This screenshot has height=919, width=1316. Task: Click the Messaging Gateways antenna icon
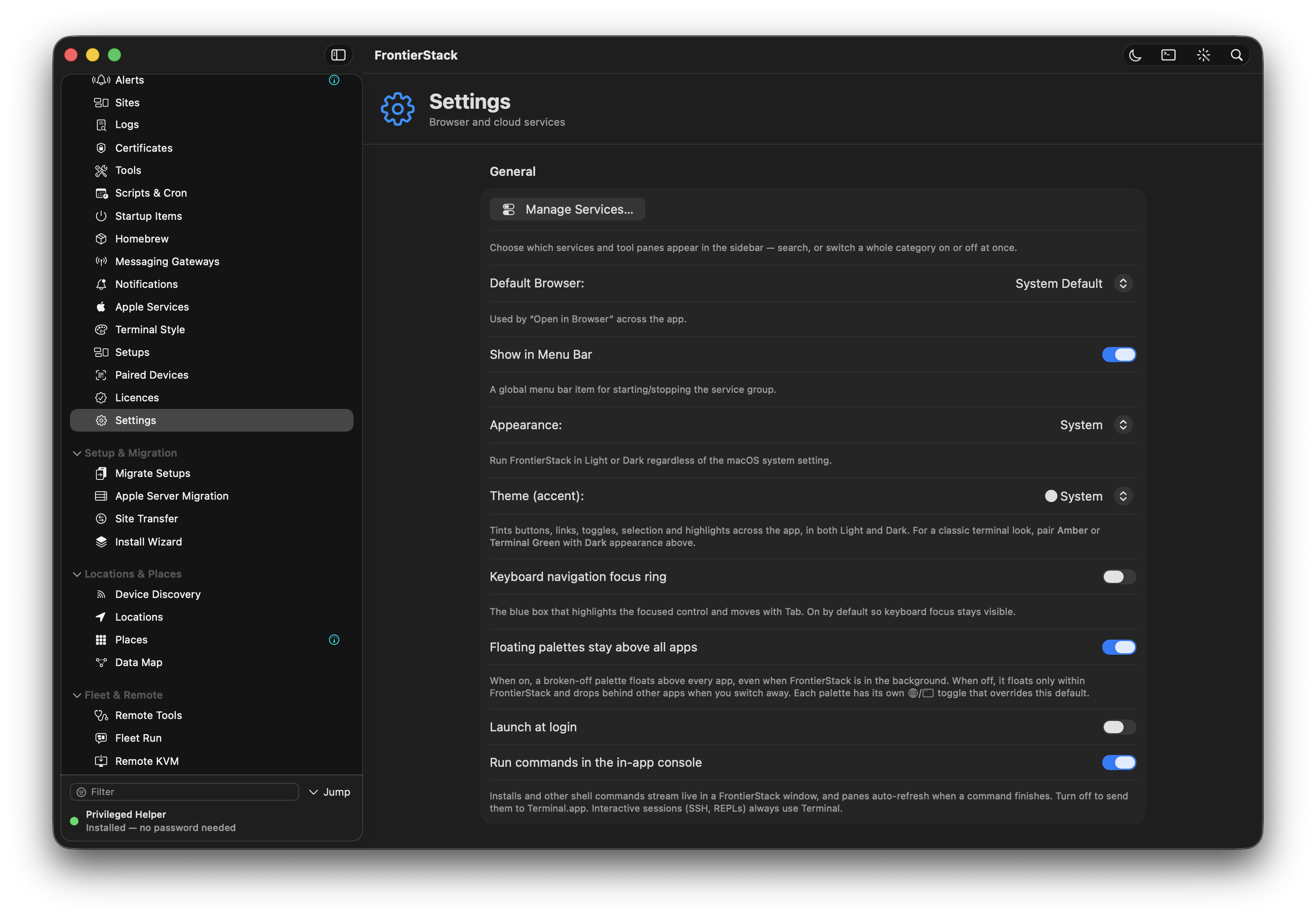click(x=101, y=261)
